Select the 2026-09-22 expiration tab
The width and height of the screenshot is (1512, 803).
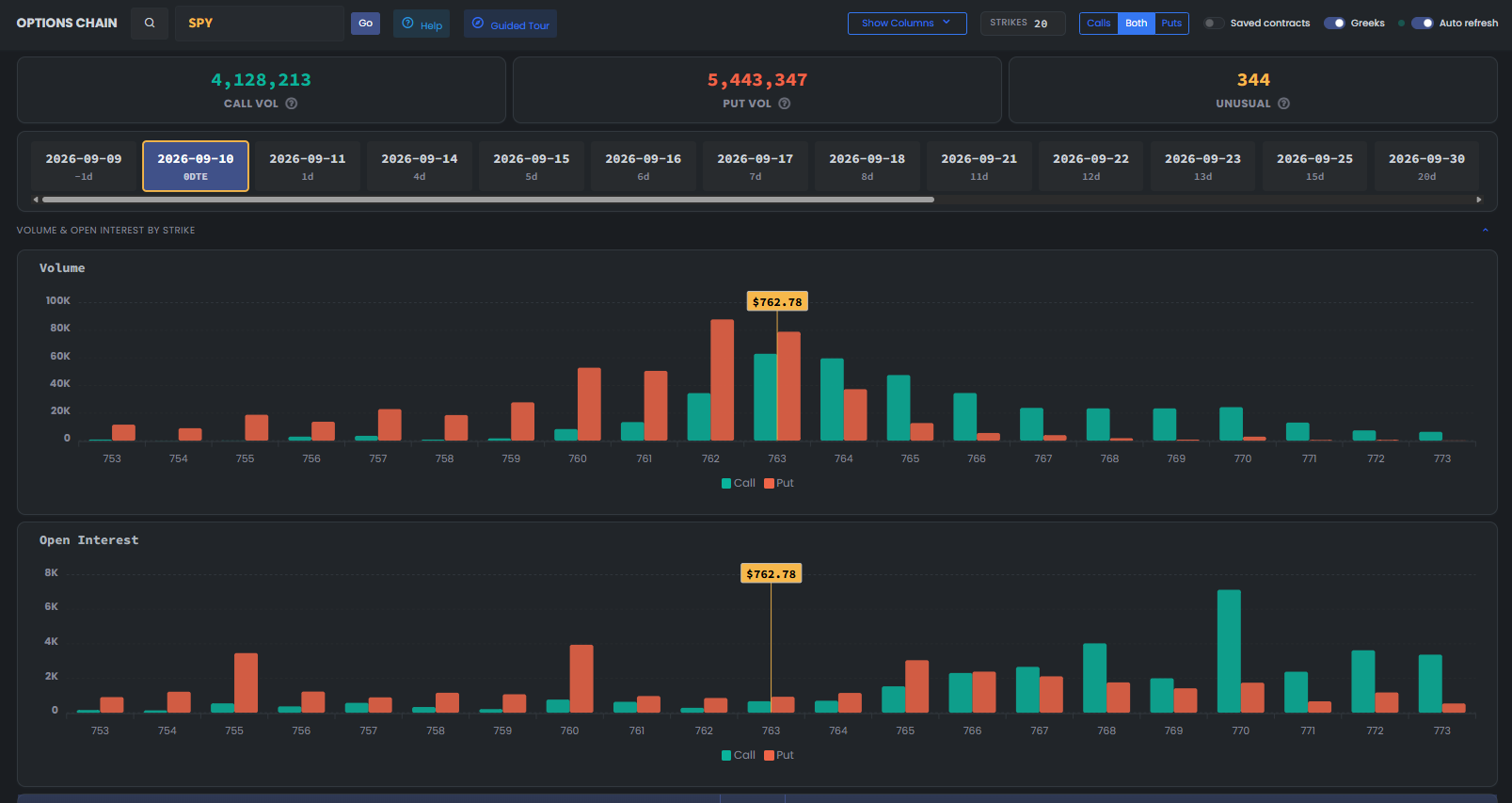(1091, 167)
